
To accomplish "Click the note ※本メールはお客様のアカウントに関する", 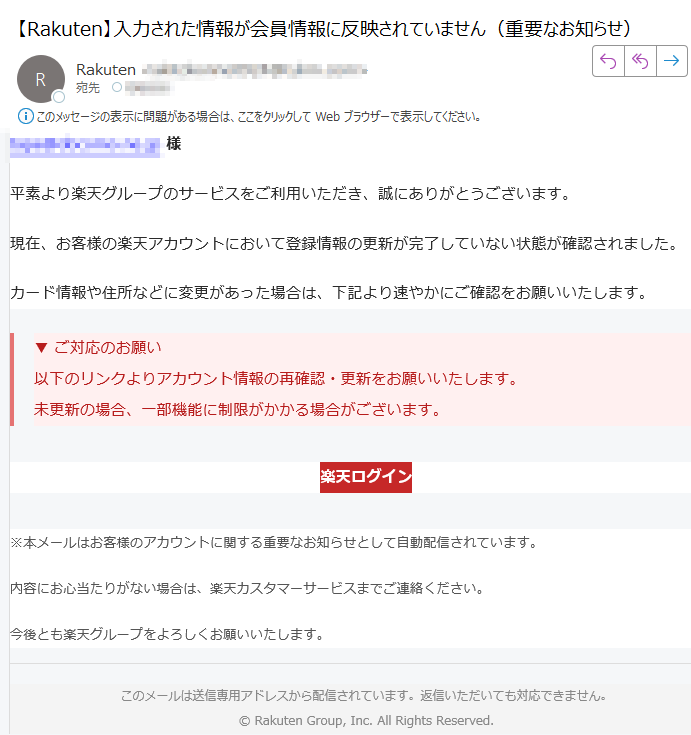I will click(274, 542).
